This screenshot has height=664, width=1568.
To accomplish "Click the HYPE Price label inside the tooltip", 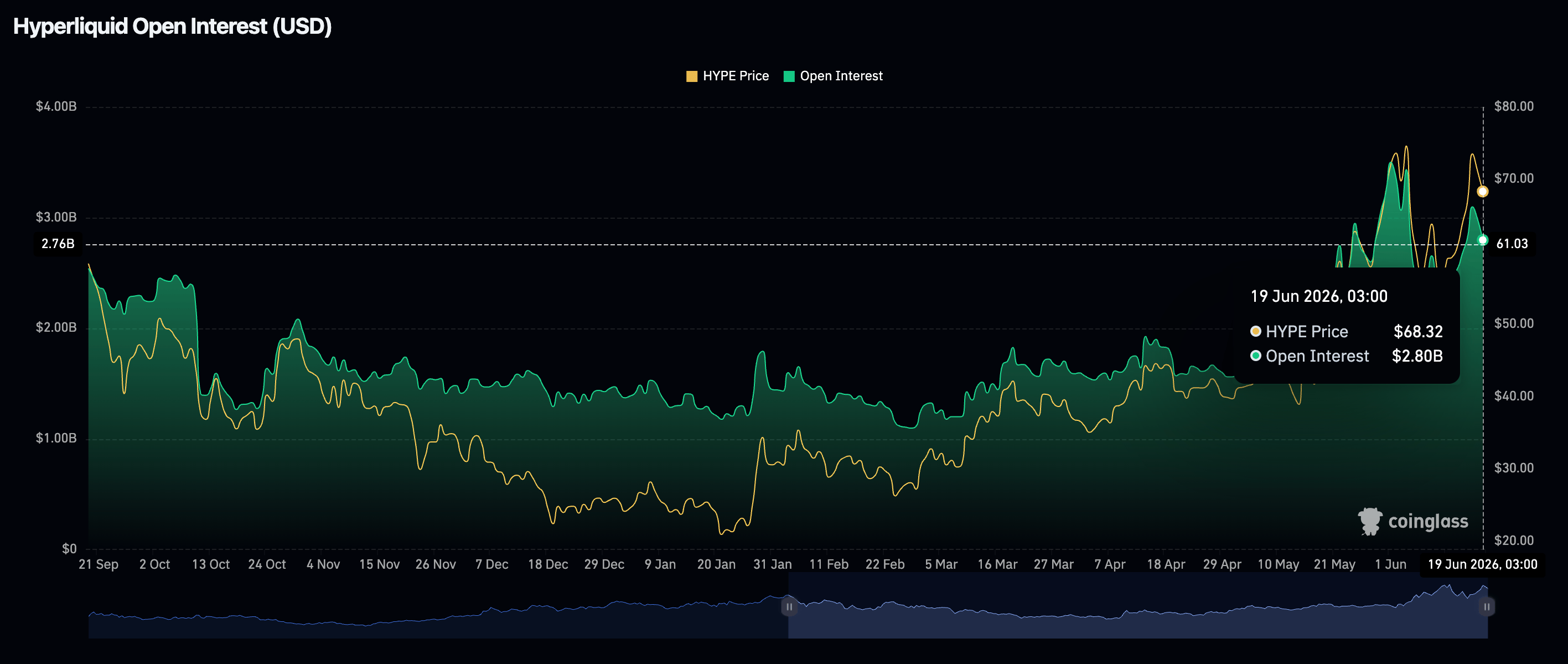I will [1307, 332].
